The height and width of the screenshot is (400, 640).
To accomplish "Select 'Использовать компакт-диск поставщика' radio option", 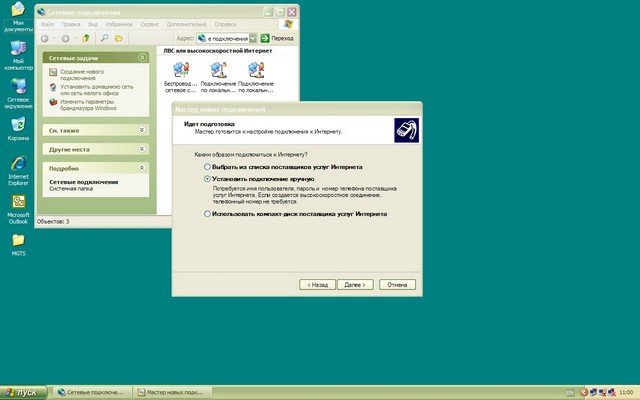I will [x=208, y=214].
